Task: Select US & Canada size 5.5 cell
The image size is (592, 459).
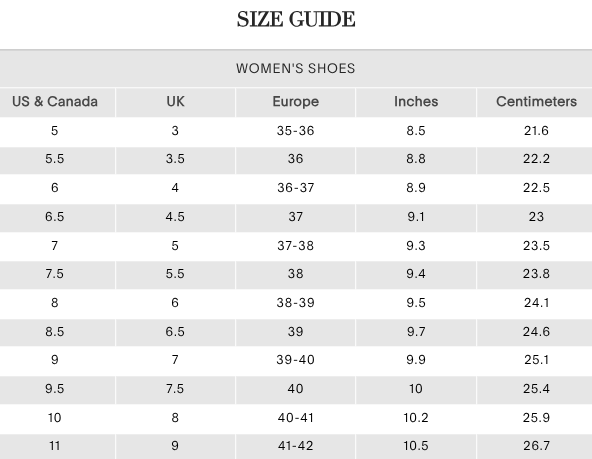Action: pos(55,159)
